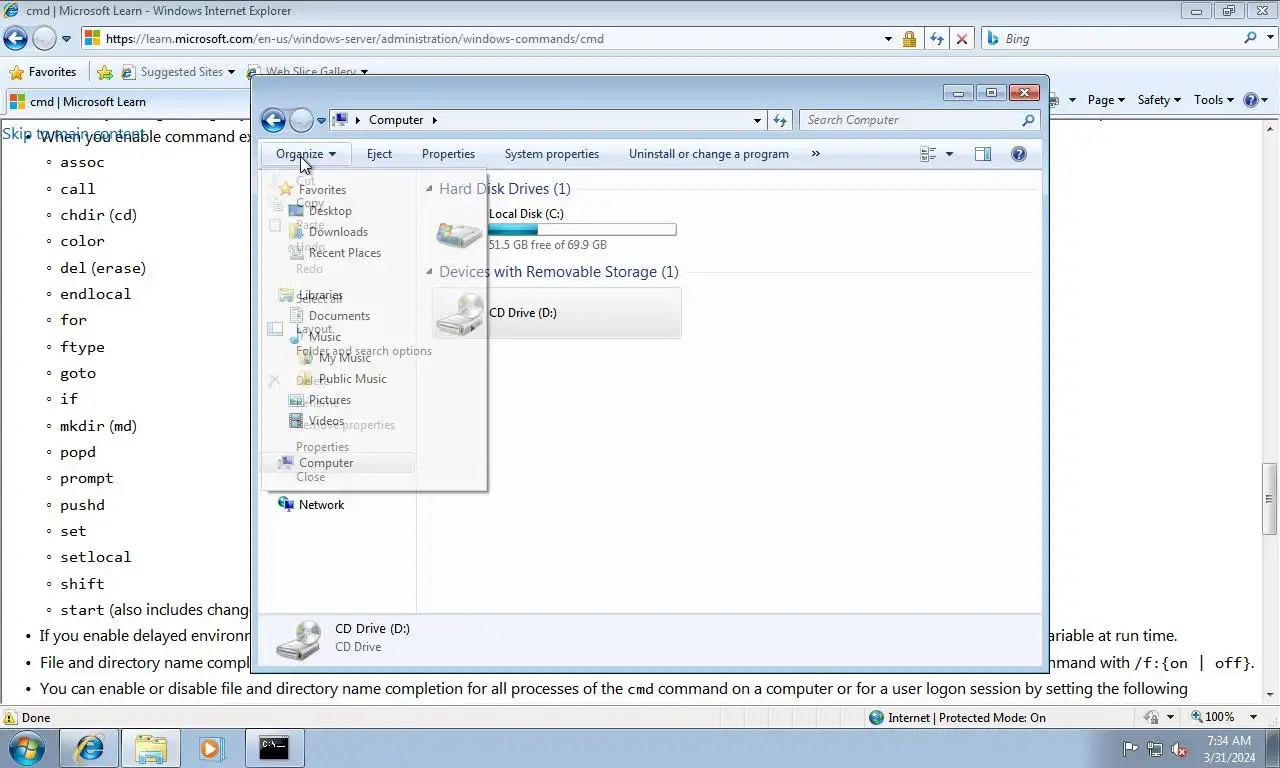Click the IE address bar URL field

tap(480, 39)
